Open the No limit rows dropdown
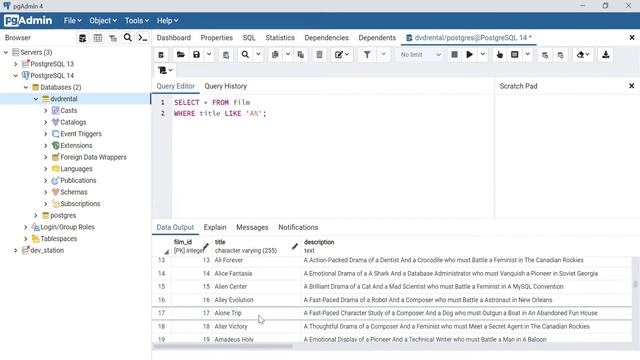The width and height of the screenshot is (640, 360). tap(420, 55)
